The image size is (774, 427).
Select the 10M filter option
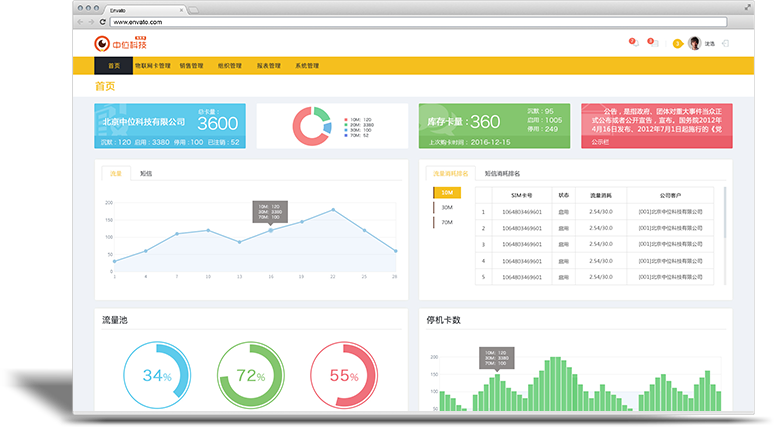pyautogui.click(x=446, y=192)
